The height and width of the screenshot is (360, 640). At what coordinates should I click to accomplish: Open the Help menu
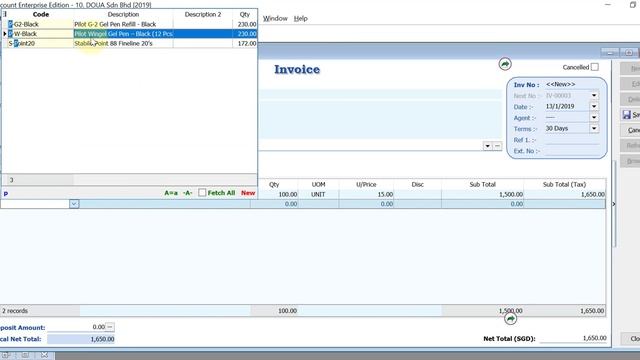click(x=300, y=18)
